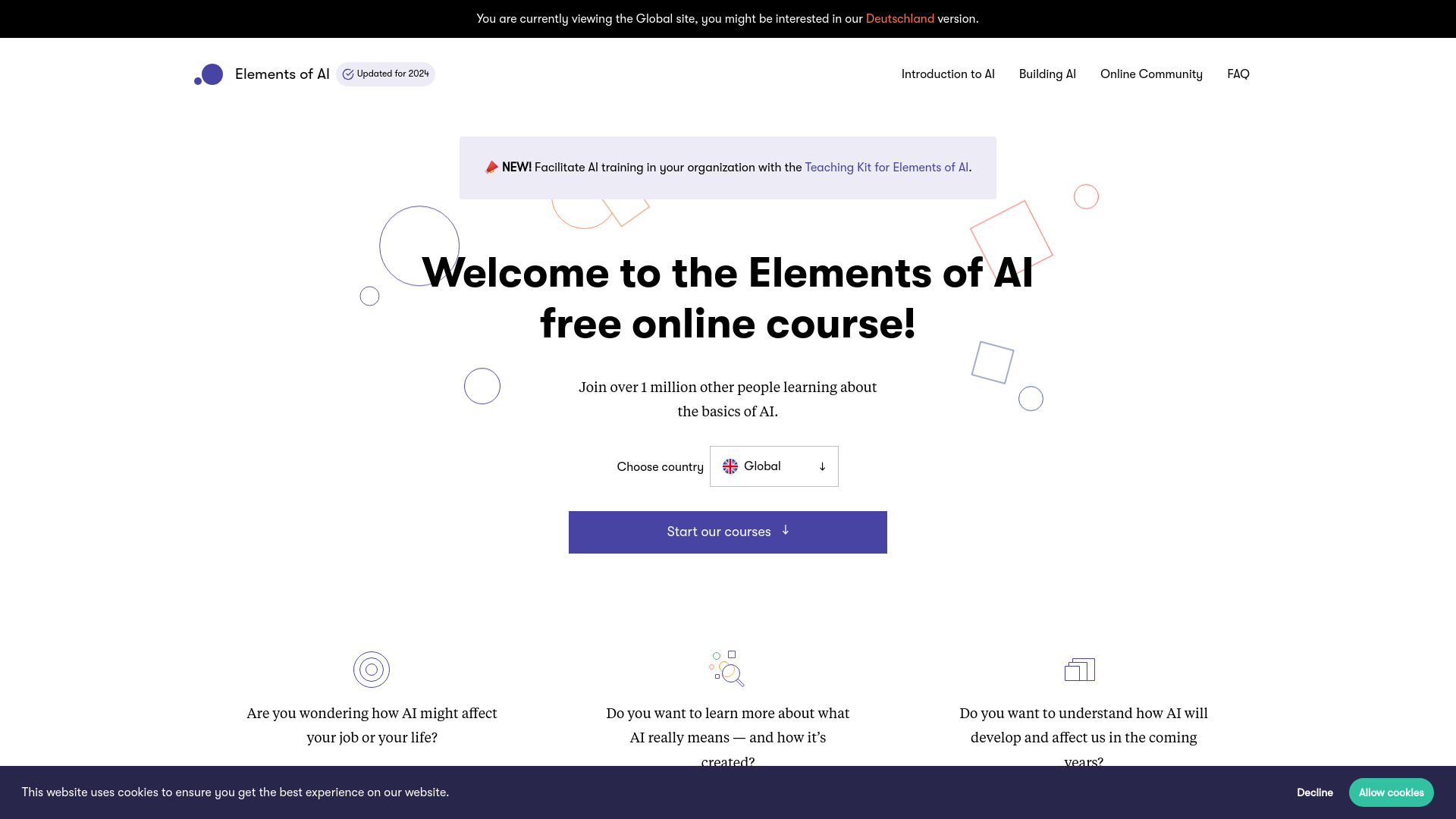
Task: Click the stacked panels icon
Action: point(1079,669)
